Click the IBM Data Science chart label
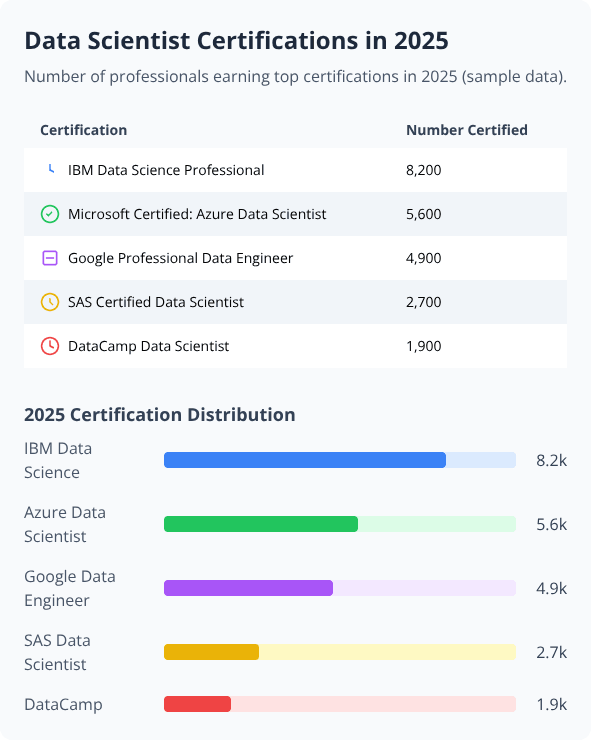Image resolution: width=591 pixels, height=740 pixels. click(58, 460)
